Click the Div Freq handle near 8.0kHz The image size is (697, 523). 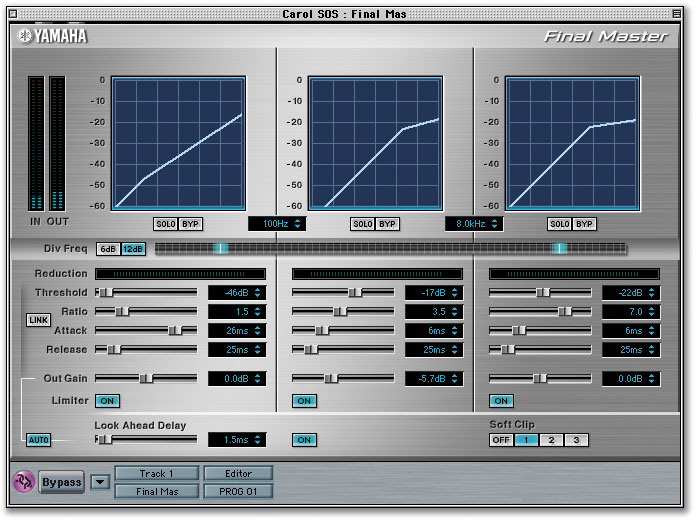[x=560, y=248]
